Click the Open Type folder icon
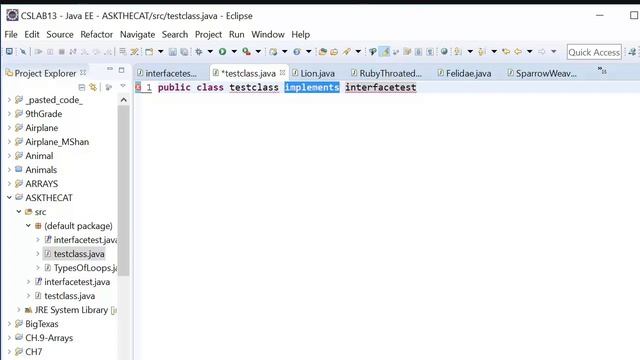Viewport: 640px width, 360px height. pyautogui.click(x=322, y=51)
